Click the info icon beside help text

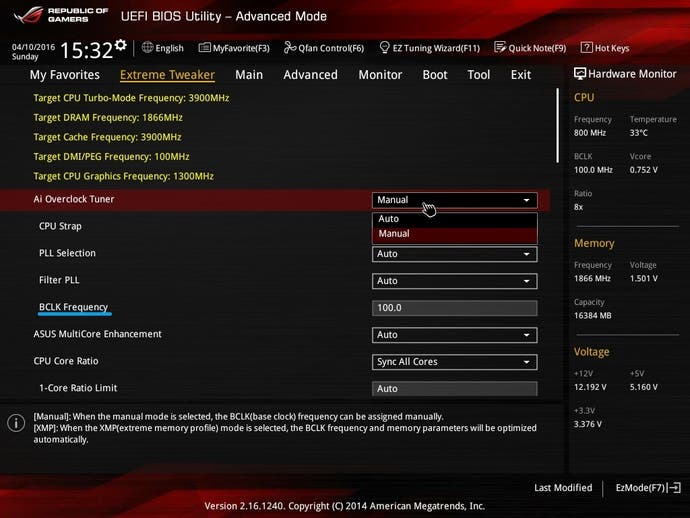[x=16, y=423]
